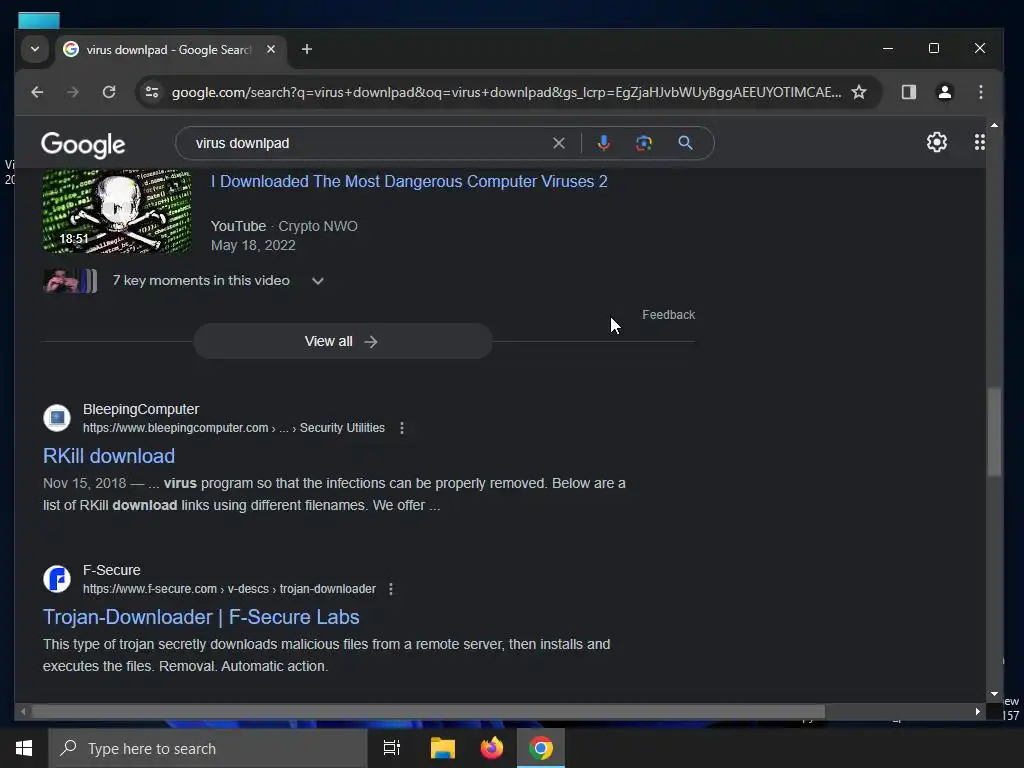
Task: Close the virus downlpad tab
Action: pos(271,49)
